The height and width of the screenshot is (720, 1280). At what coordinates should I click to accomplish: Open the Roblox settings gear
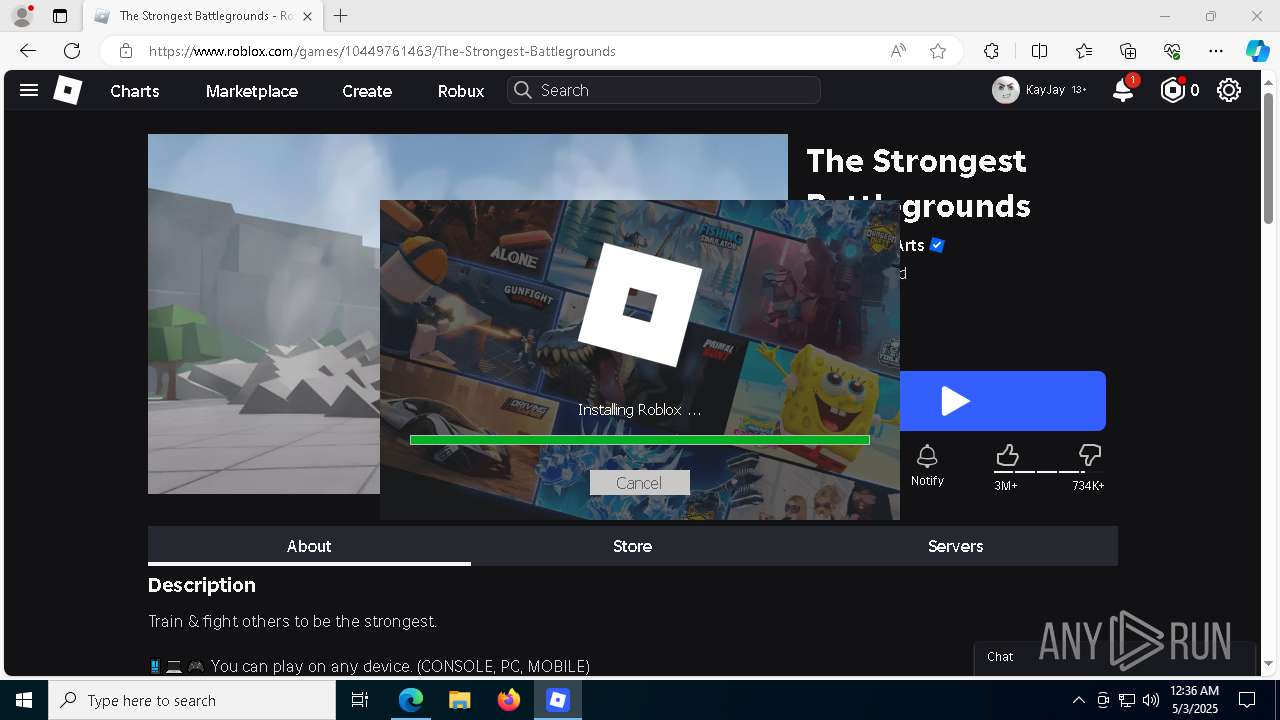[x=1229, y=90]
